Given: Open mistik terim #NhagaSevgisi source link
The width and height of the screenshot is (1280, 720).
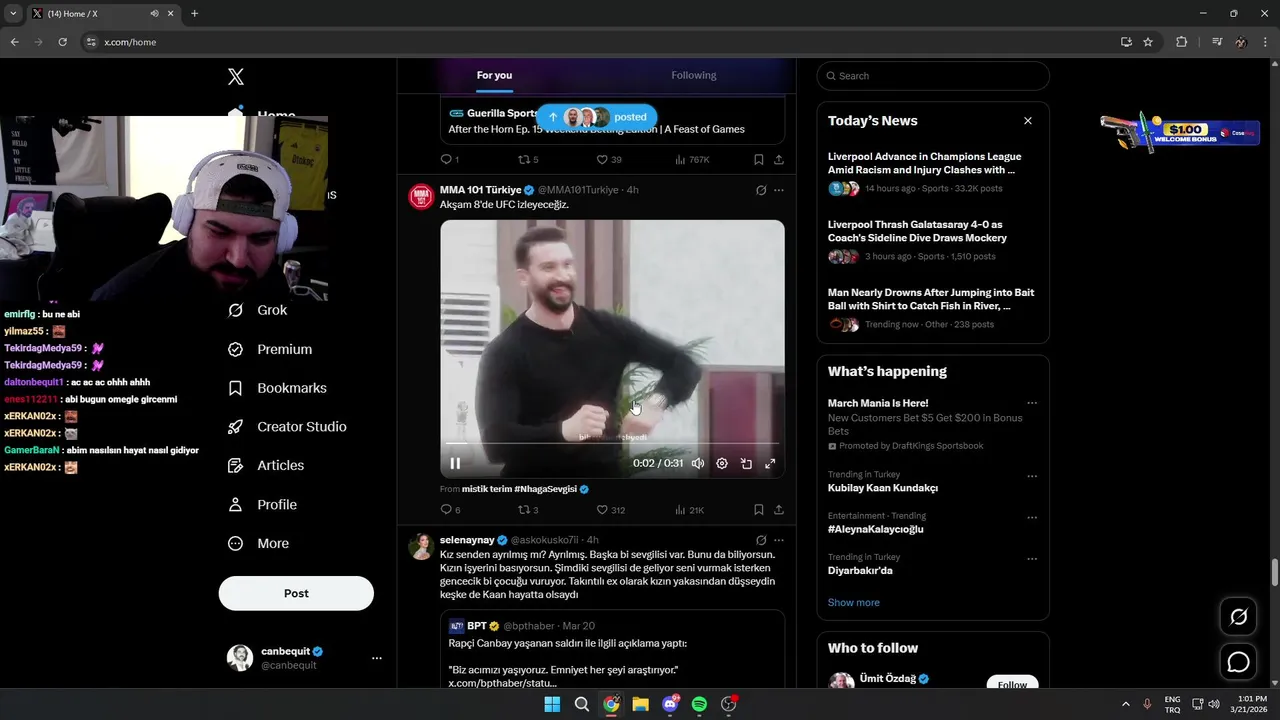Looking at the screenshot, I should 525,489.
